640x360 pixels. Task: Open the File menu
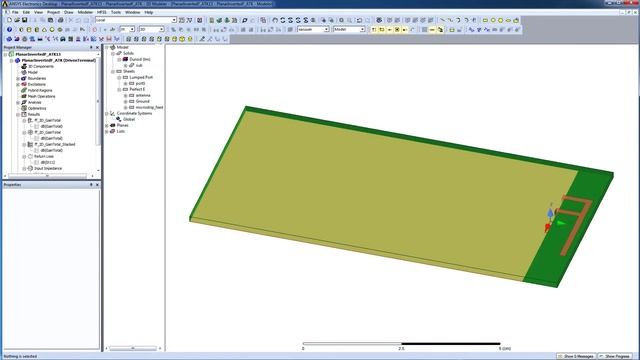(15, 12)
